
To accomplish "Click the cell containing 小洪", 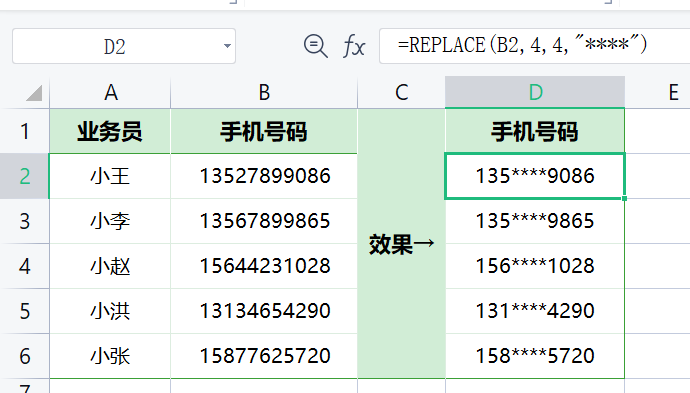I will point(110,311).
